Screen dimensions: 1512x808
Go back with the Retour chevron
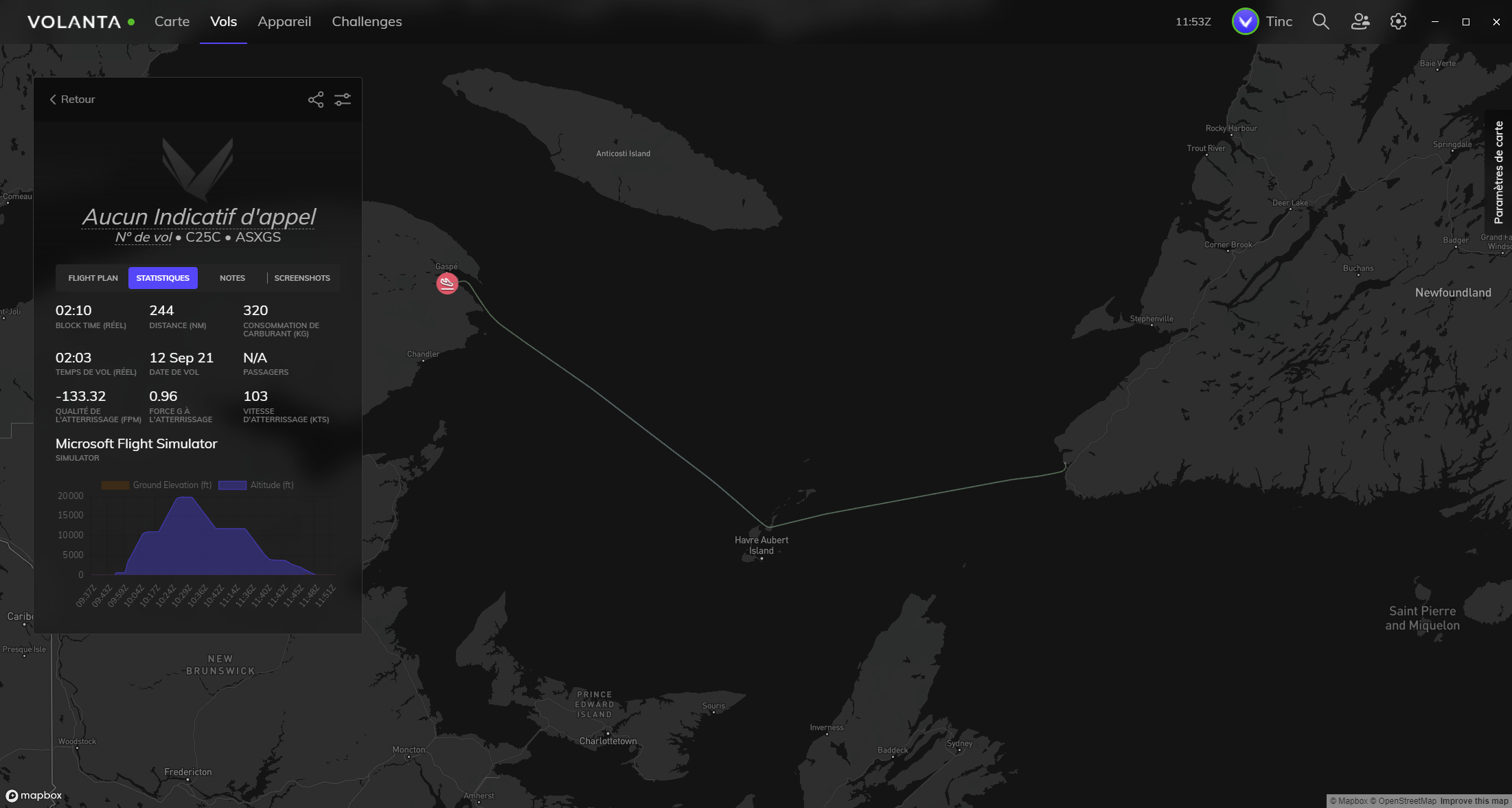point(72,100)
